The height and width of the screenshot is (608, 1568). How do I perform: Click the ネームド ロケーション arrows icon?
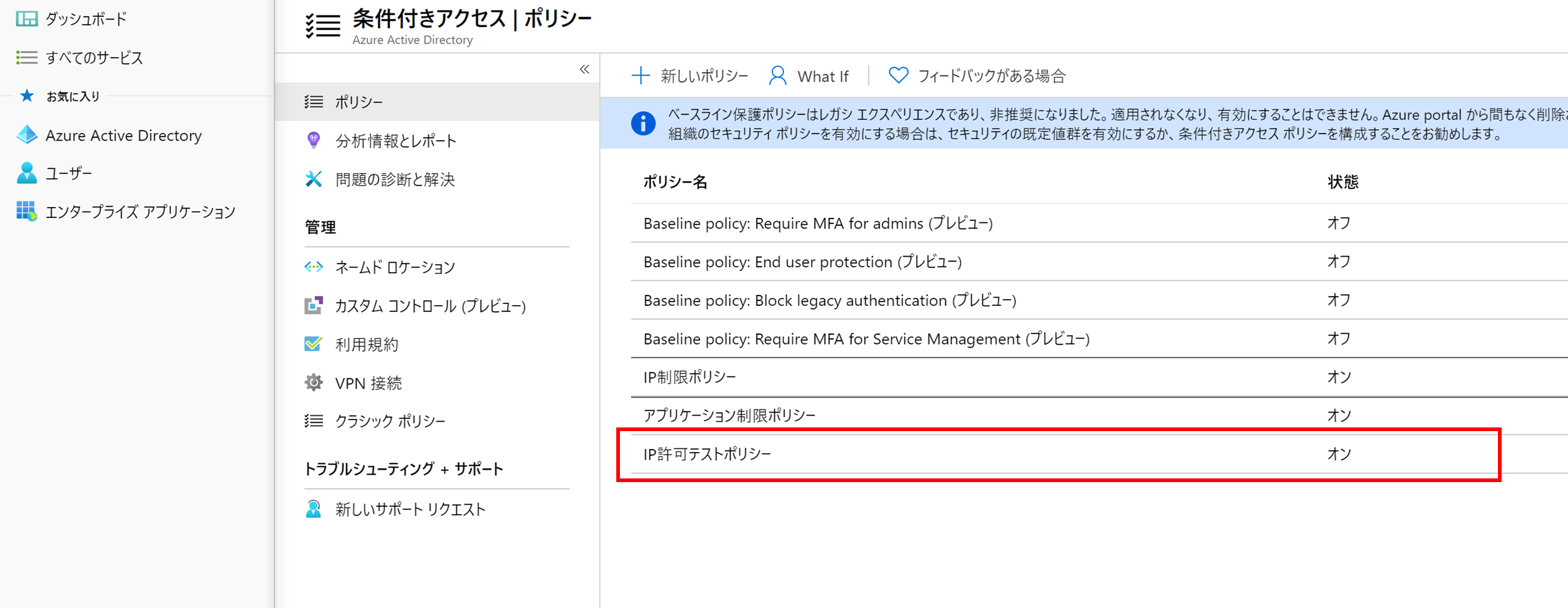point(313,267)
